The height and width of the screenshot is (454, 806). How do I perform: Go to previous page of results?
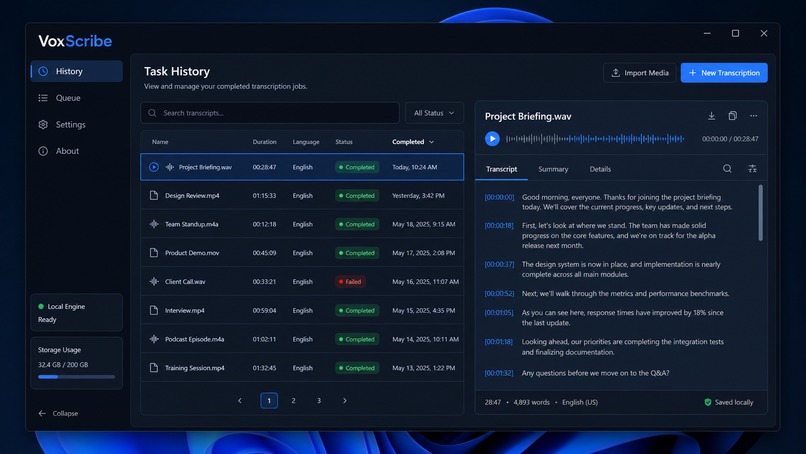240,400
